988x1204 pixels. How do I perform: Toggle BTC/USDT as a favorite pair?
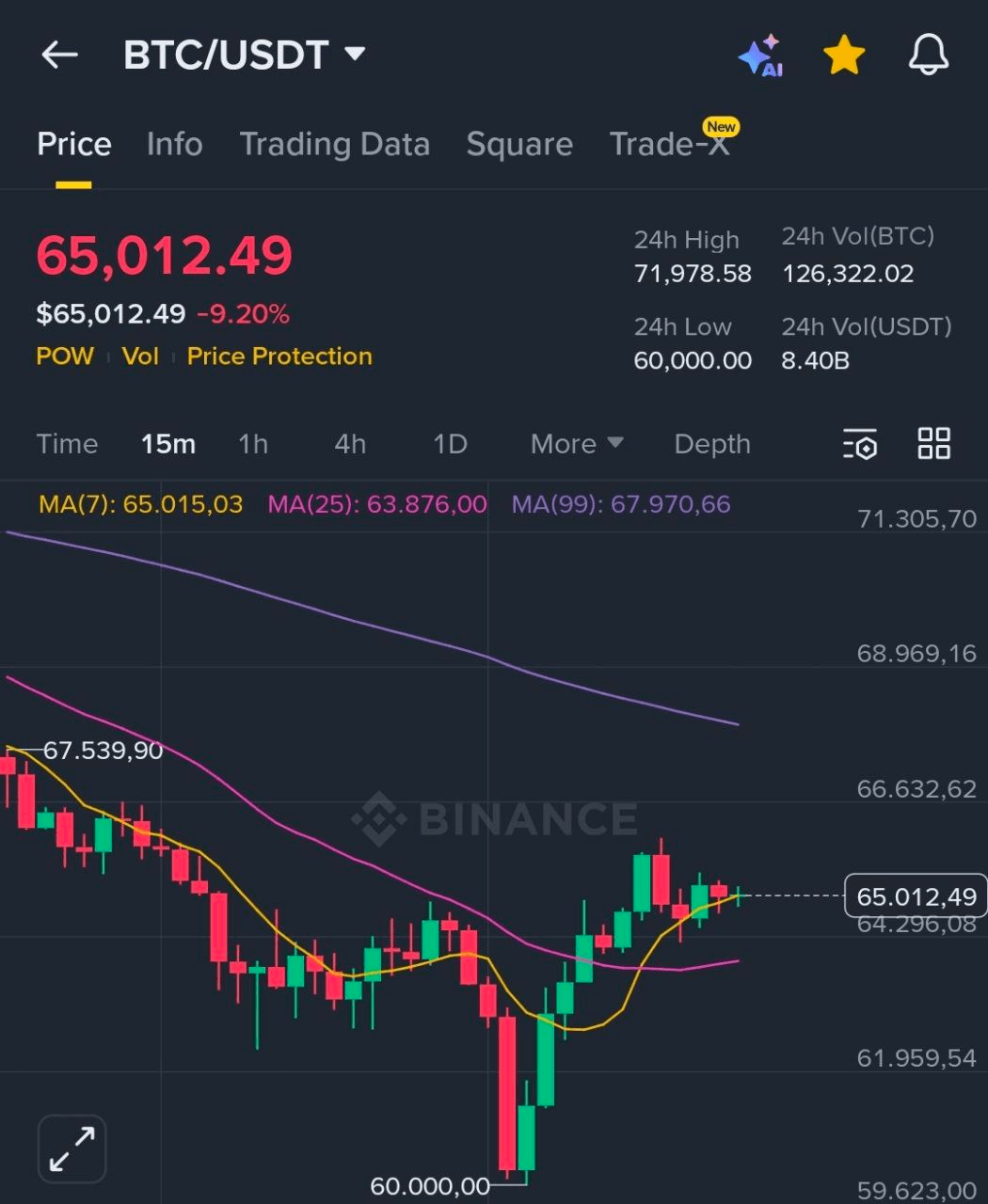[x=843, y=54]
